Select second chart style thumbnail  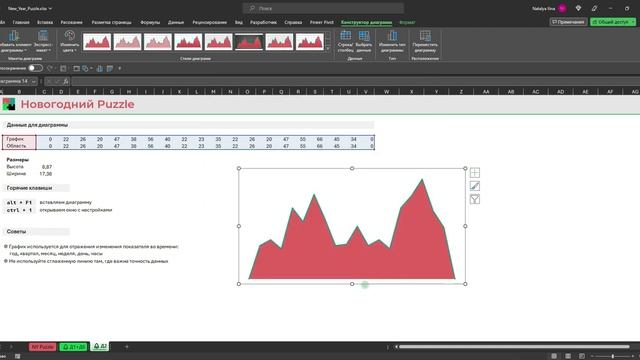point(127,42)
